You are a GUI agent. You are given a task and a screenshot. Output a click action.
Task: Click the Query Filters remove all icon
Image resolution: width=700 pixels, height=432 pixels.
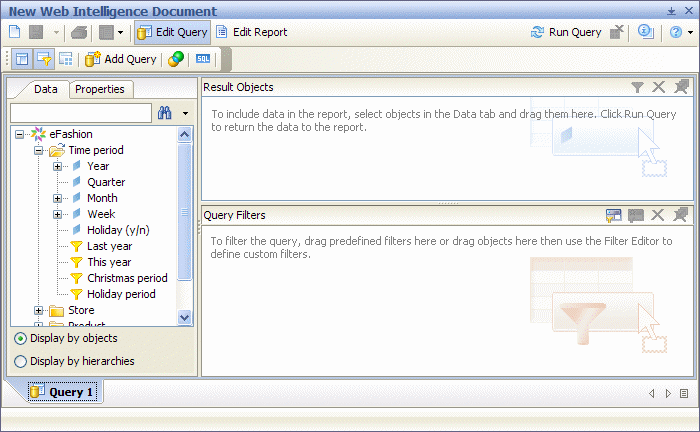680,215
